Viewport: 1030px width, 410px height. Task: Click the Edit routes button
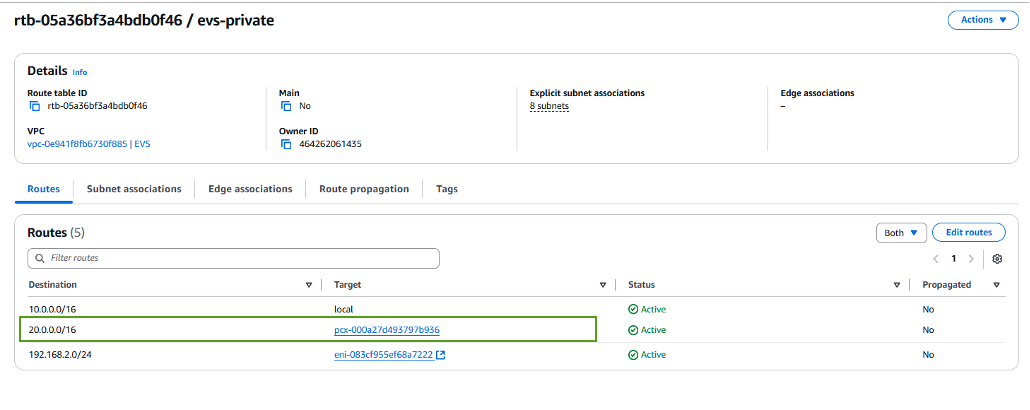(x=968, y=232)
